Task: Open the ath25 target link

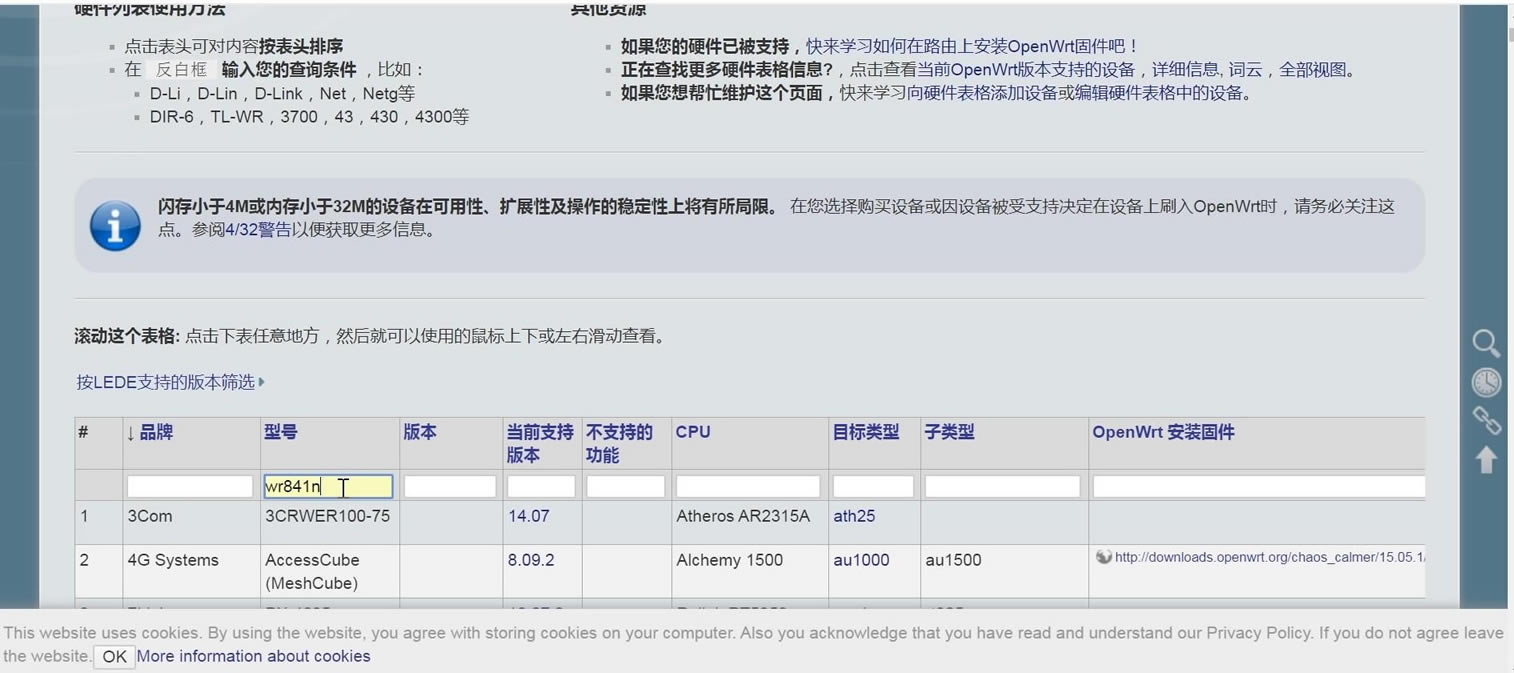Action: [854, 516]
